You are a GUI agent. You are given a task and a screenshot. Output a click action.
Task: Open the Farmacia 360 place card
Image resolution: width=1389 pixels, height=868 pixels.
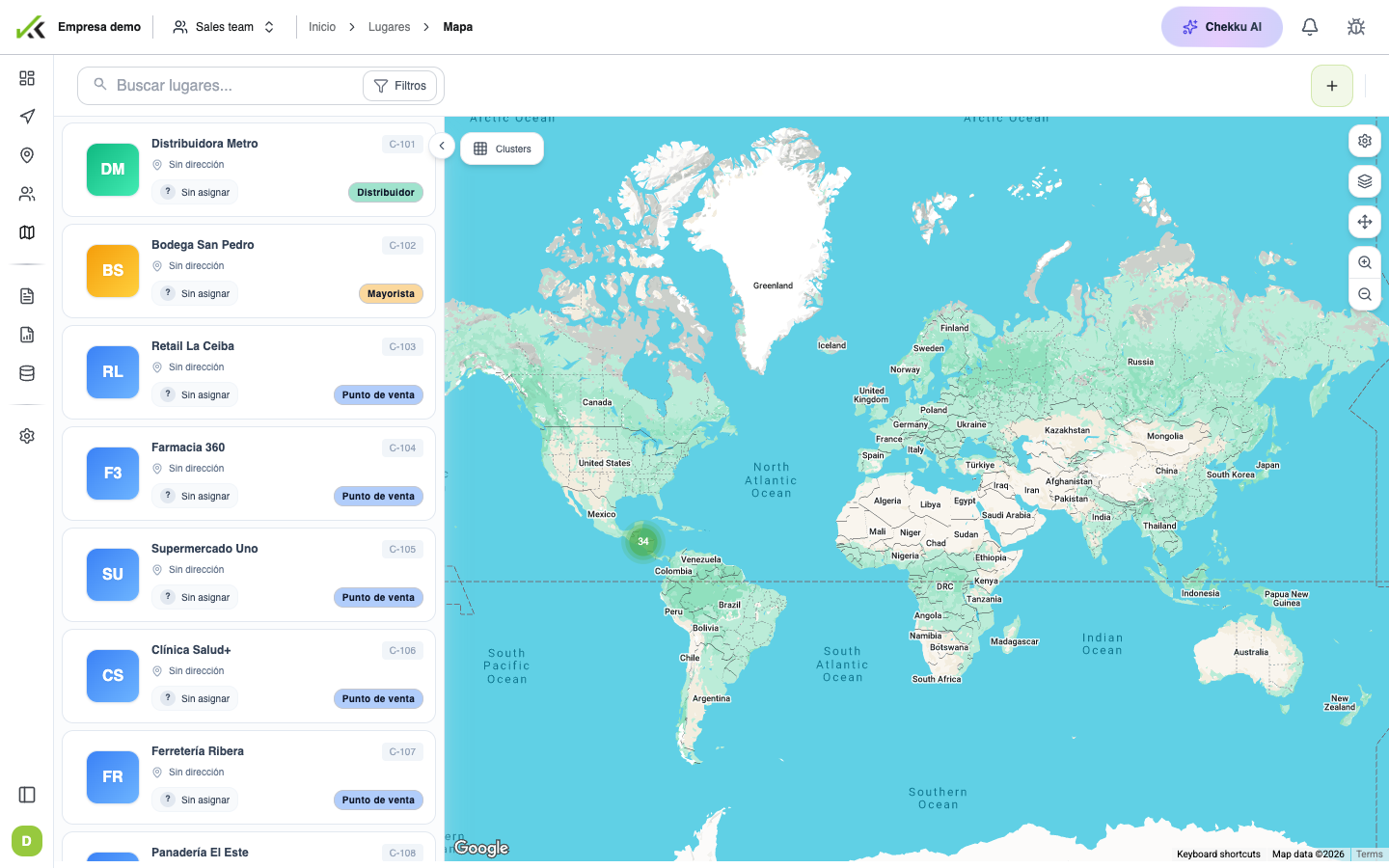pos(249,474)
